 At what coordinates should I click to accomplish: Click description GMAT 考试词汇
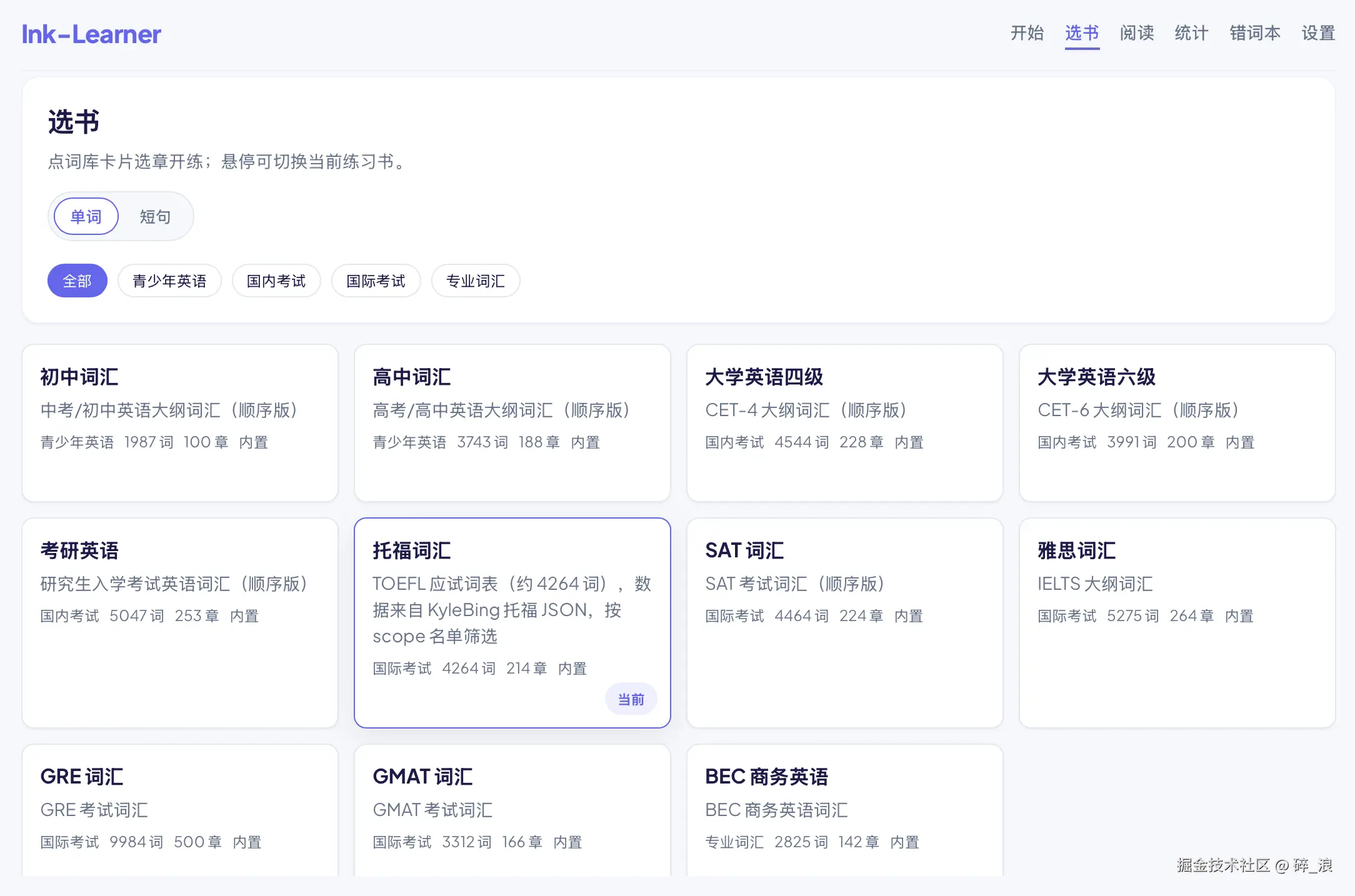pos(432,810)
